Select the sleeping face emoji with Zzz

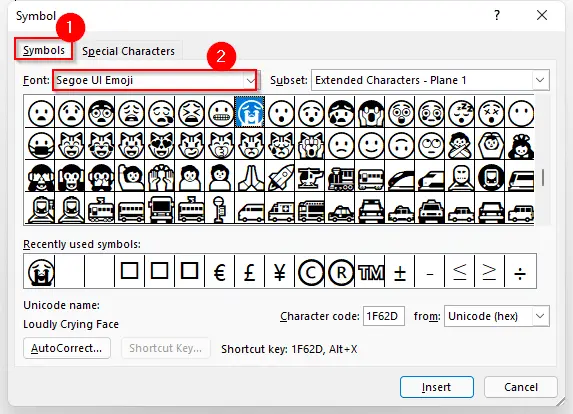[x=460, y=112]
